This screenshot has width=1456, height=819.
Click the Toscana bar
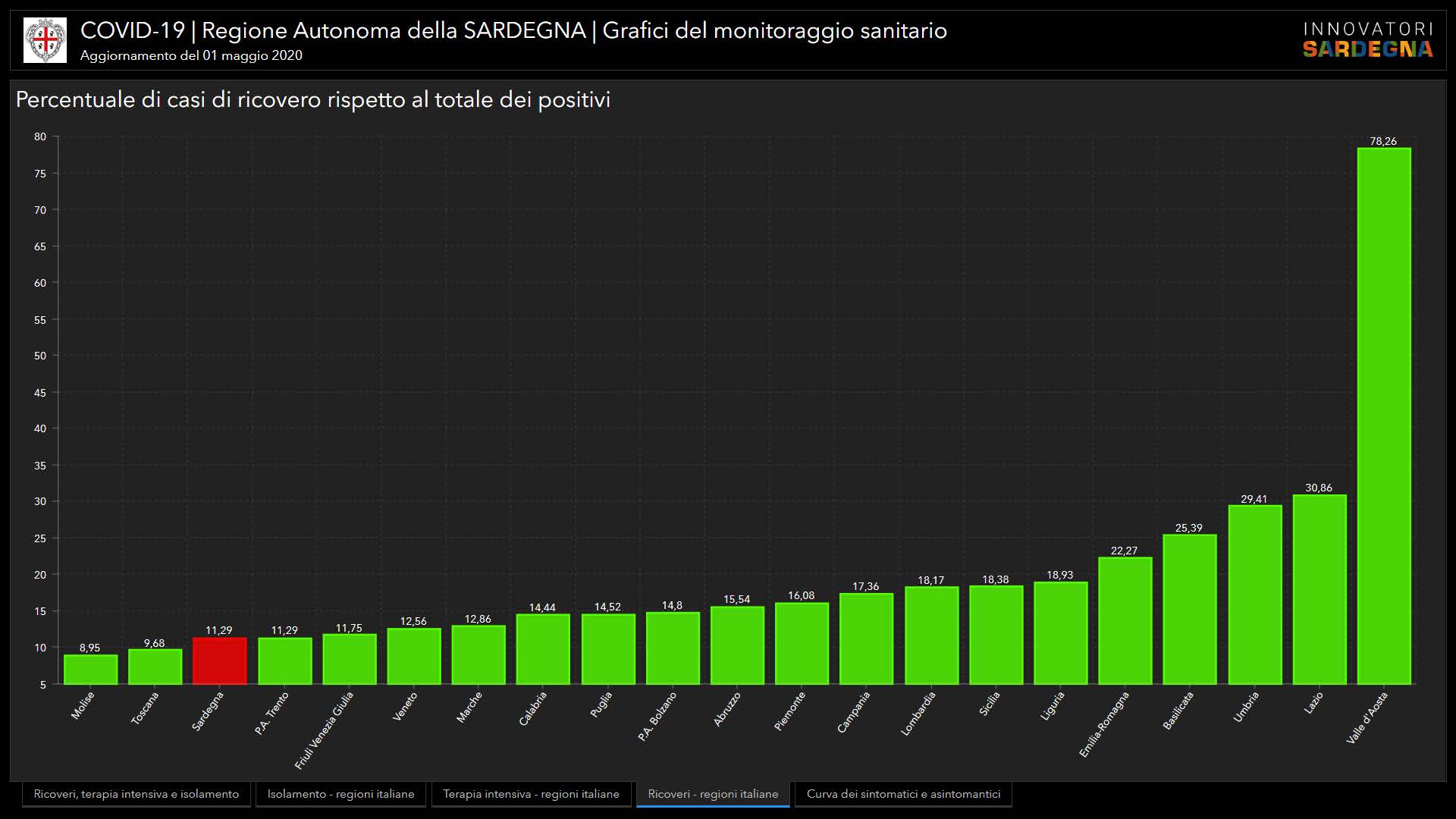155,667
